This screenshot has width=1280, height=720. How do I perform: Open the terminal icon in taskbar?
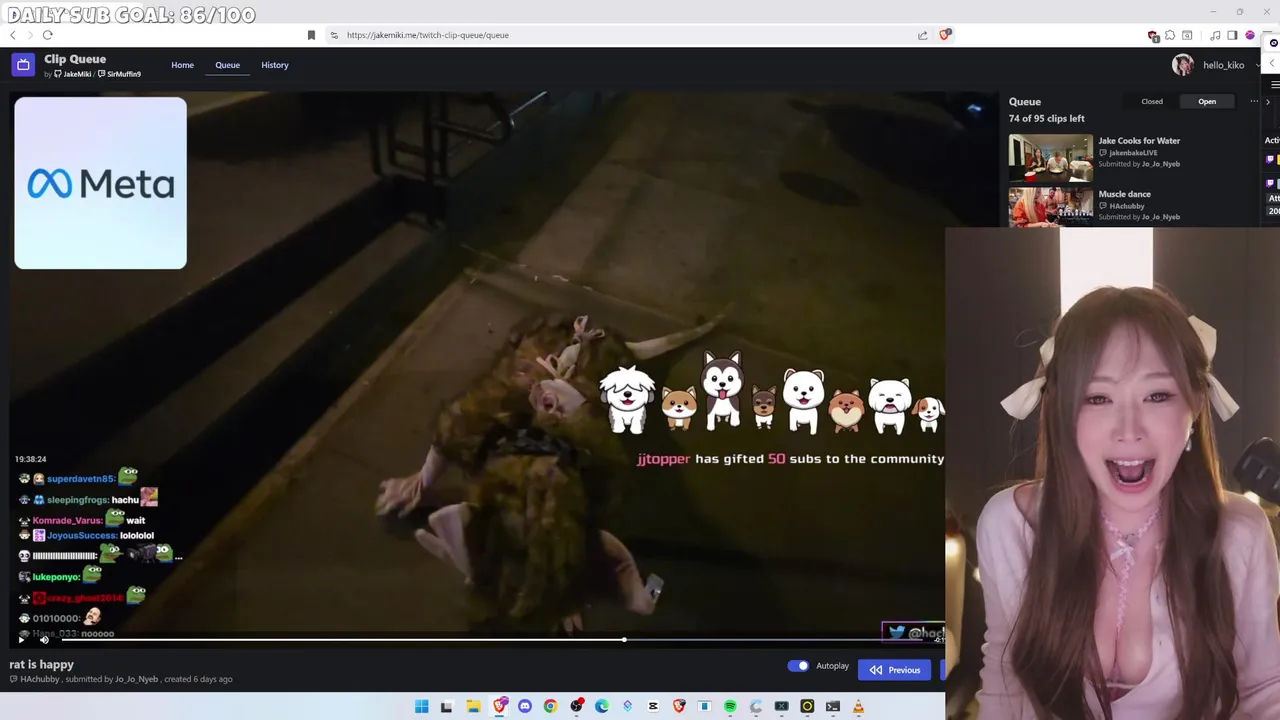pyautogui.click(x=832, y=707)
